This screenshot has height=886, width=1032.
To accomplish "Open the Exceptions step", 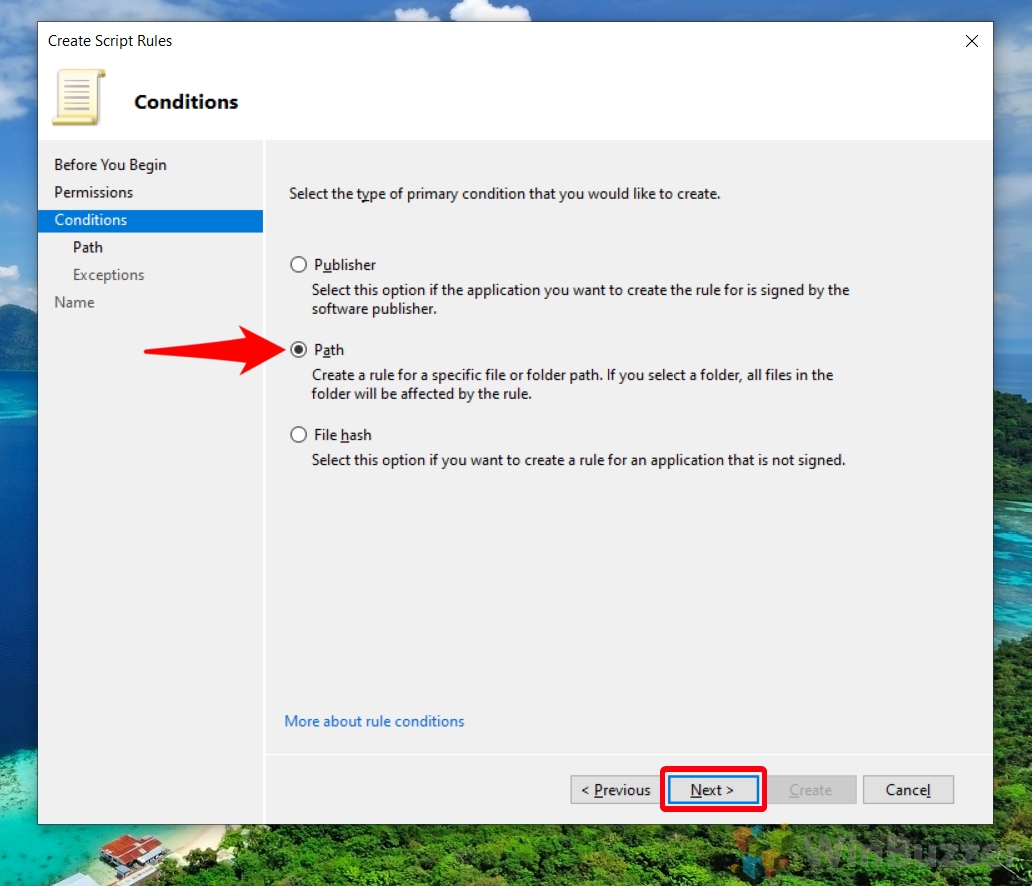I will (108, 274).
